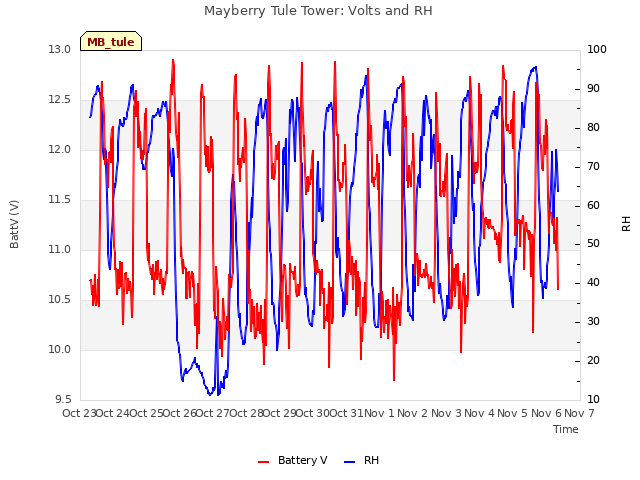This screenshot has height=480, width=640.
Task: Click the Oct 23 date tick label
Action: coord(80,413)
